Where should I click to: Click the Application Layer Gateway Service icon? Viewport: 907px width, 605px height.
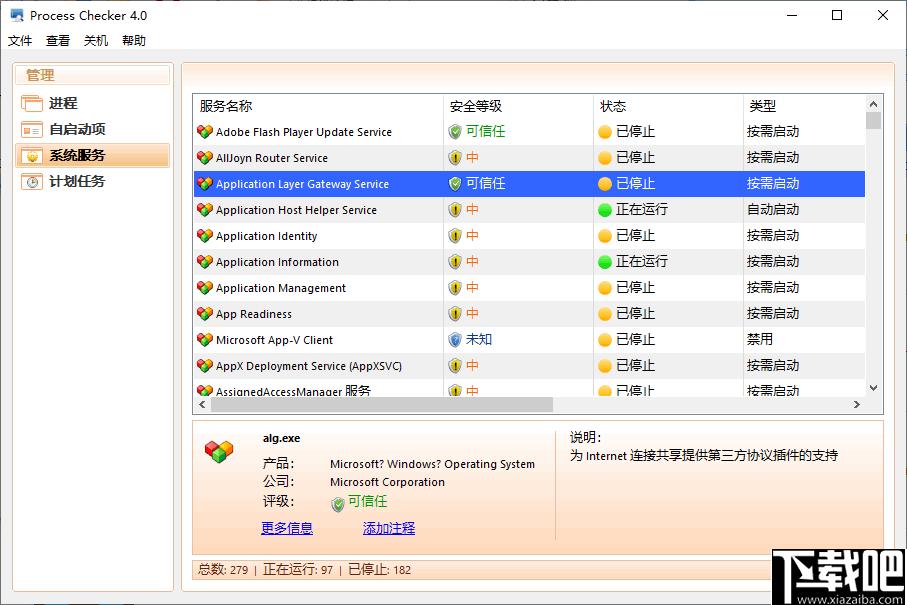coord(205,184)
